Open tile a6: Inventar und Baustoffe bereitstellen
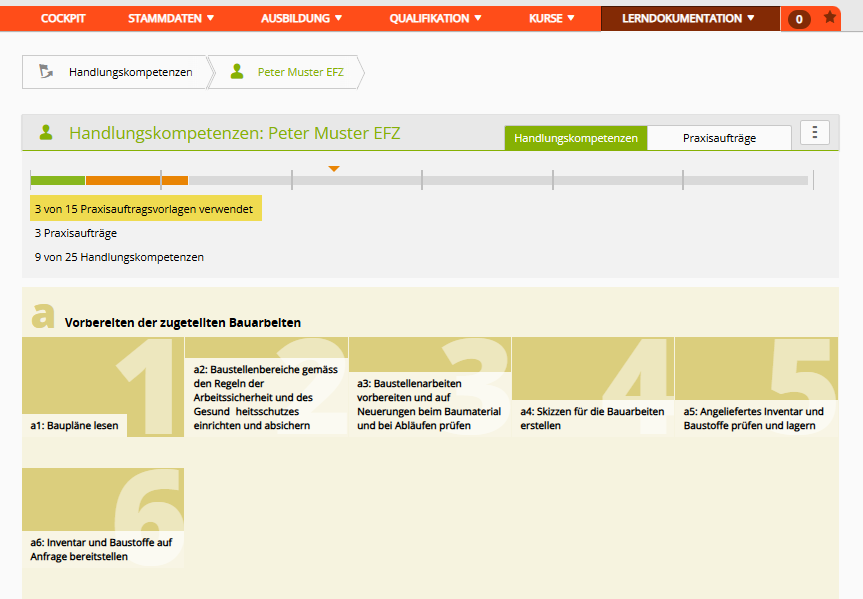 103,518
